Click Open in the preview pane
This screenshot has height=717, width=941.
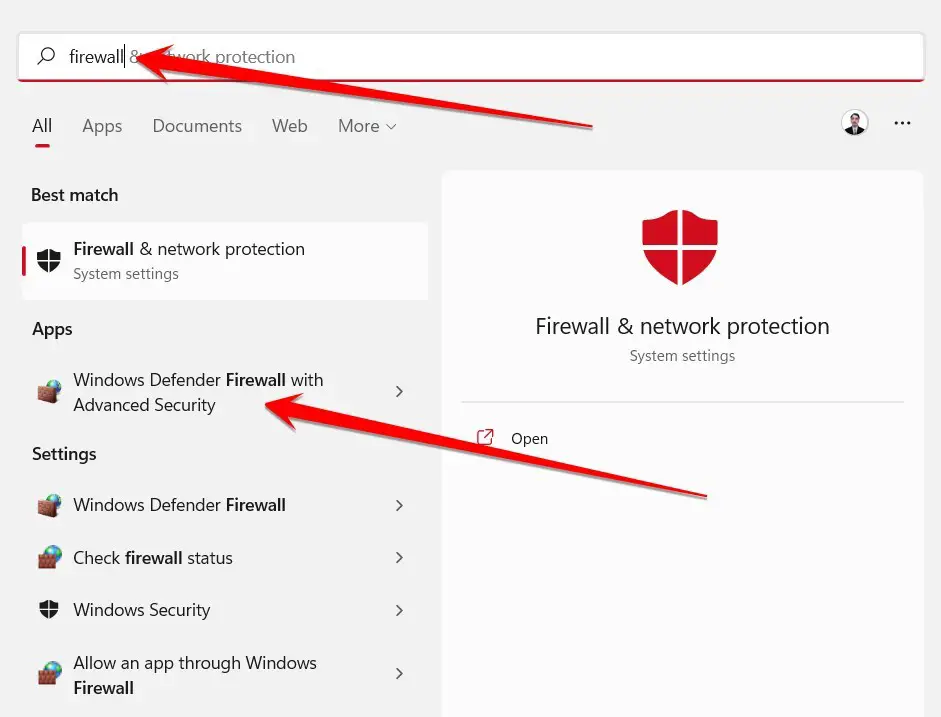[529, 439]
